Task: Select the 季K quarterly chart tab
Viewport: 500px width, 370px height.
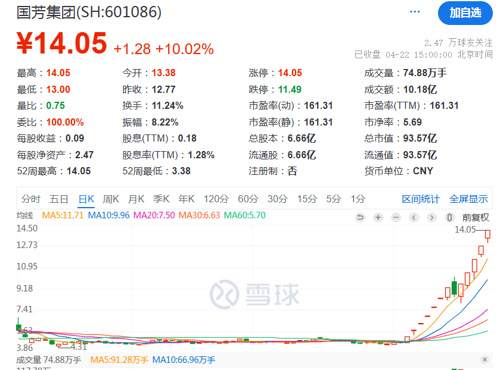Action: pos(161,199)
